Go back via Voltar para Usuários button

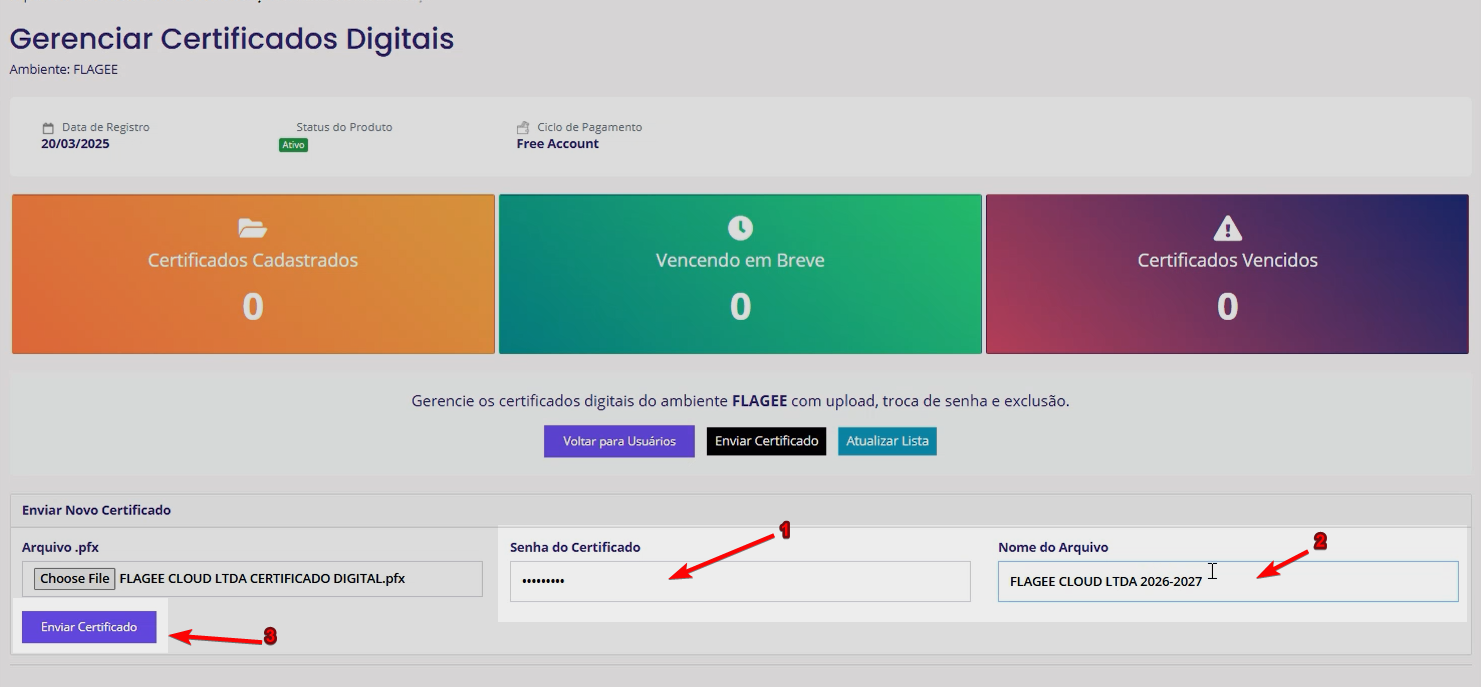(x=619, y=441)
